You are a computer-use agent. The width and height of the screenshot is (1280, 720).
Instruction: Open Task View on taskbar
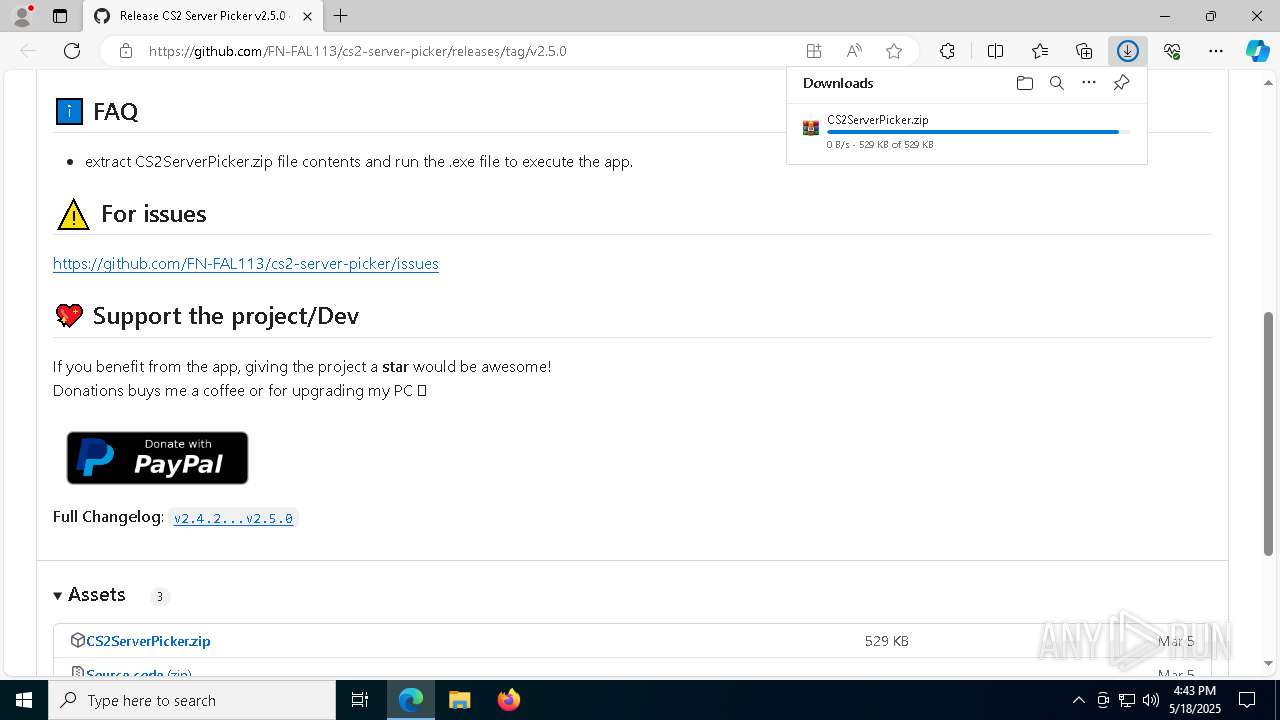click(360, 700)
